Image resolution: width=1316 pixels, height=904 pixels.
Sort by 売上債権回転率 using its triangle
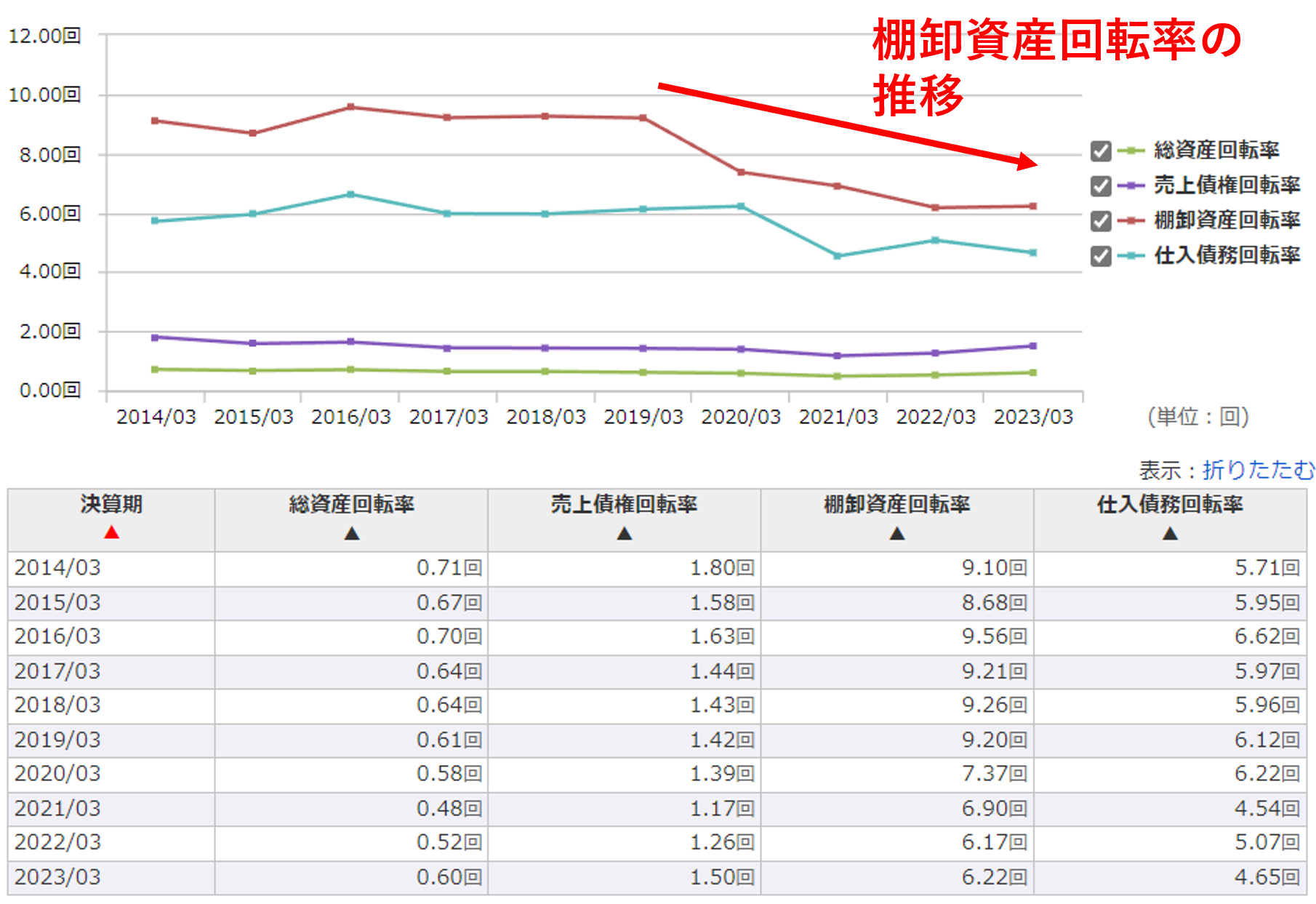click(625, 534)
